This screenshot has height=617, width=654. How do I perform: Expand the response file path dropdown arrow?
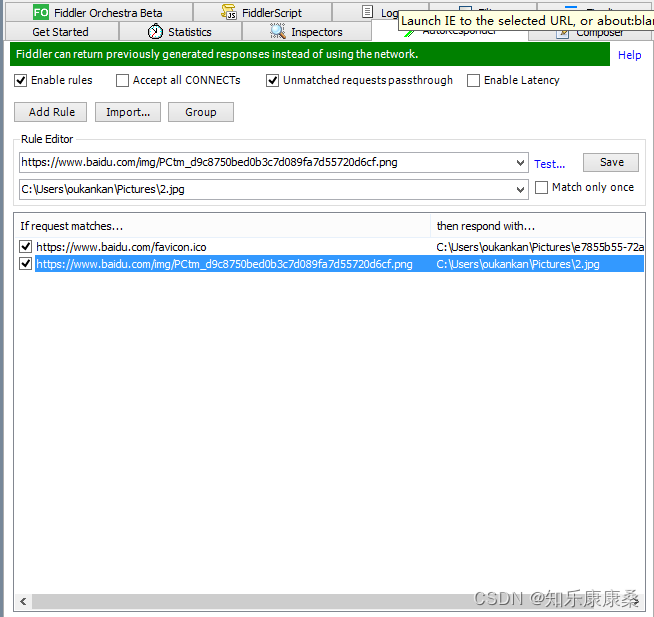(520, 190)
